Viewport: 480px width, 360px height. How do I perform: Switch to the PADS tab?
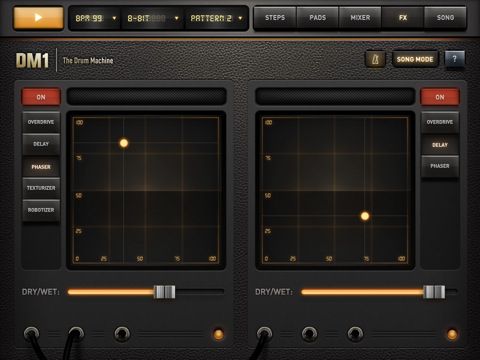click(x=318, y=18)
